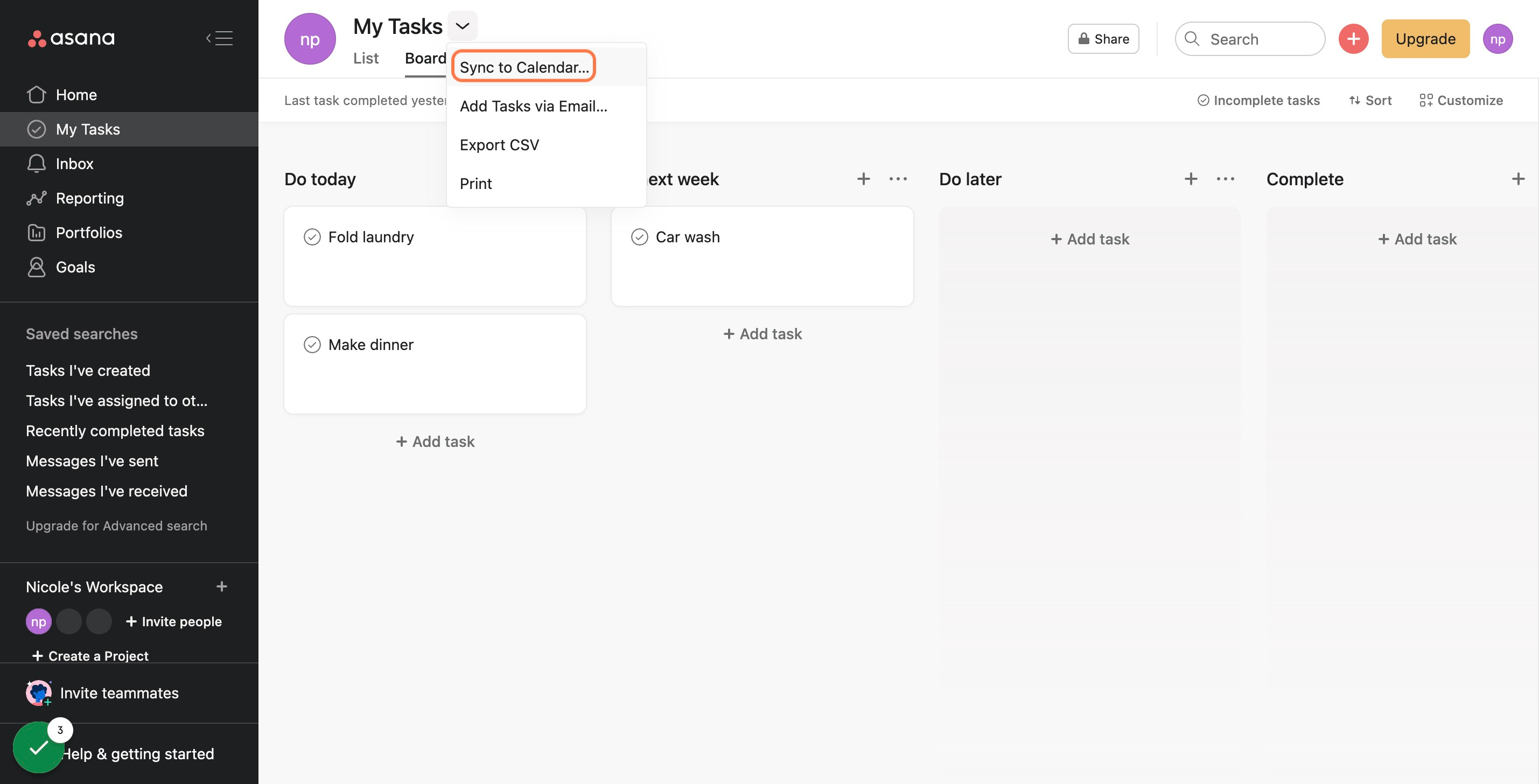Click the Asana logo
The height and width of the screenshot is (784, 1539).
pos(71,38)
